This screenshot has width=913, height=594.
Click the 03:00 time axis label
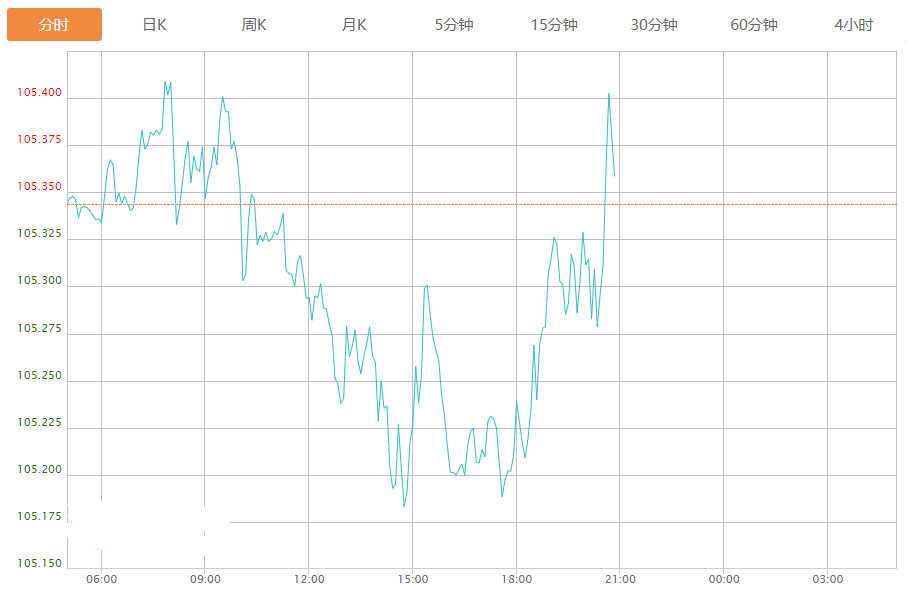tap(828, 579)
